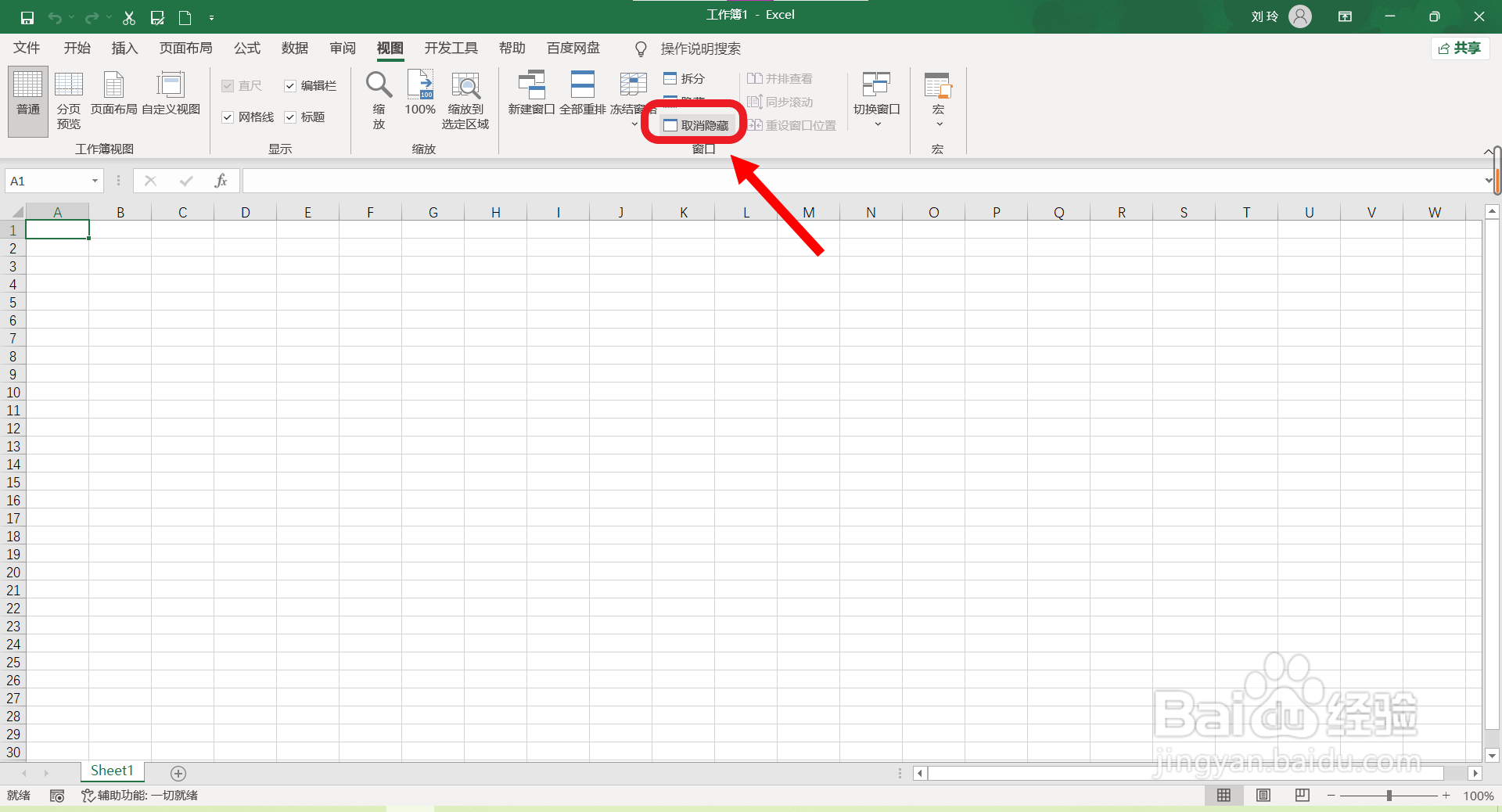Click the 重设窗口位置 (Reset Window Position) button
Screen dimensions: 1502x812
tap(792, 125)
